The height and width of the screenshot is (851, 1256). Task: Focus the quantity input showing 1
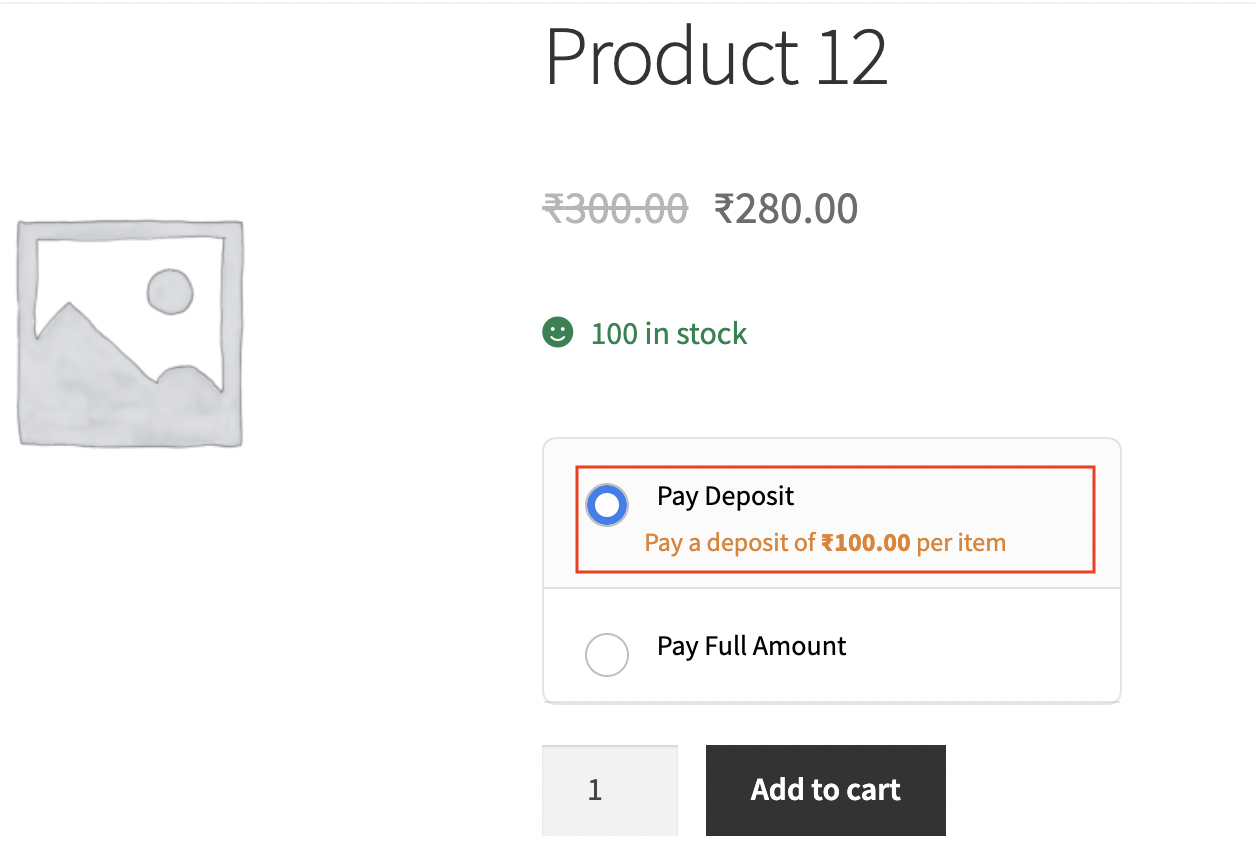[x=610, y=790]
